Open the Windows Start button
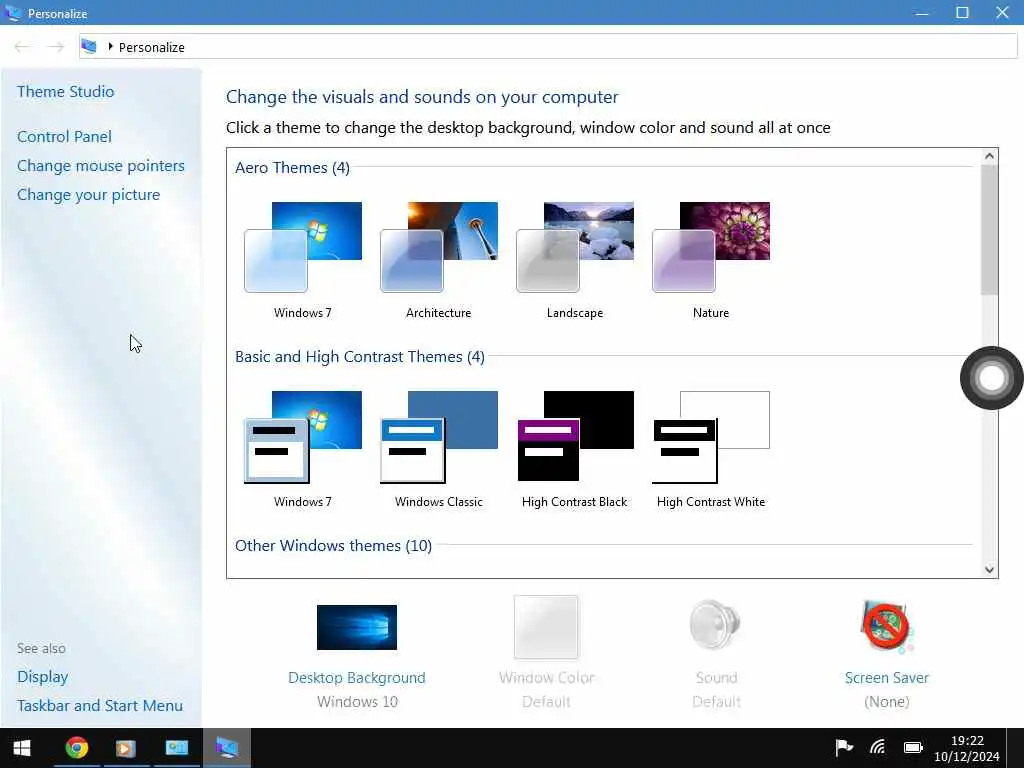The image size is (1024, 768). [22, 748]
